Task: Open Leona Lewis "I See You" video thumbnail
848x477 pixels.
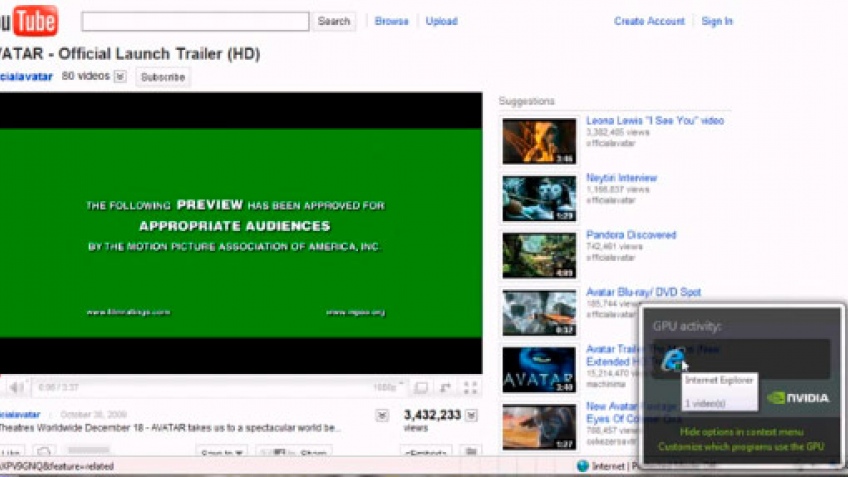Action: click(x=539, y=141)
